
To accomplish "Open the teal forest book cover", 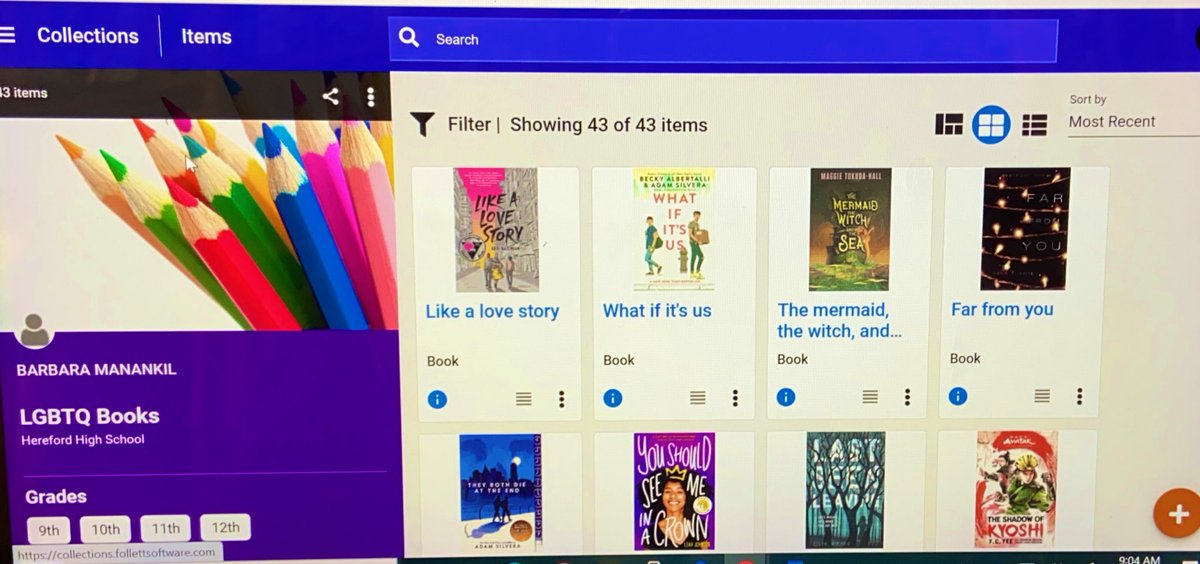I will point(846,490).
